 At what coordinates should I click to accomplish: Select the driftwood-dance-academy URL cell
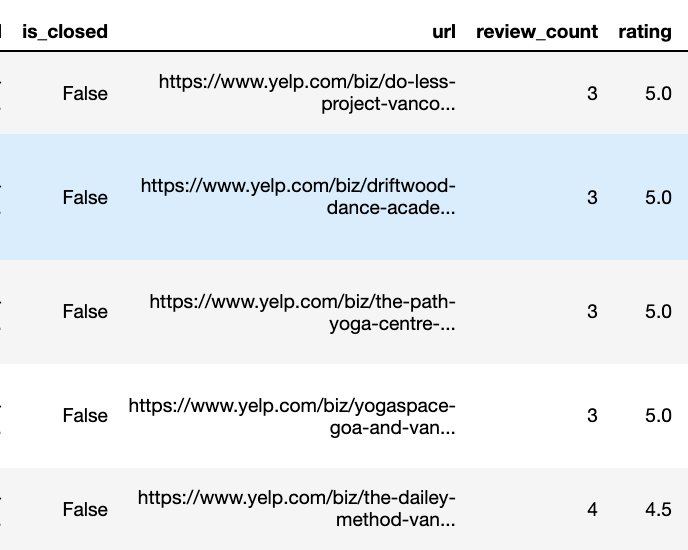point(298,197)
